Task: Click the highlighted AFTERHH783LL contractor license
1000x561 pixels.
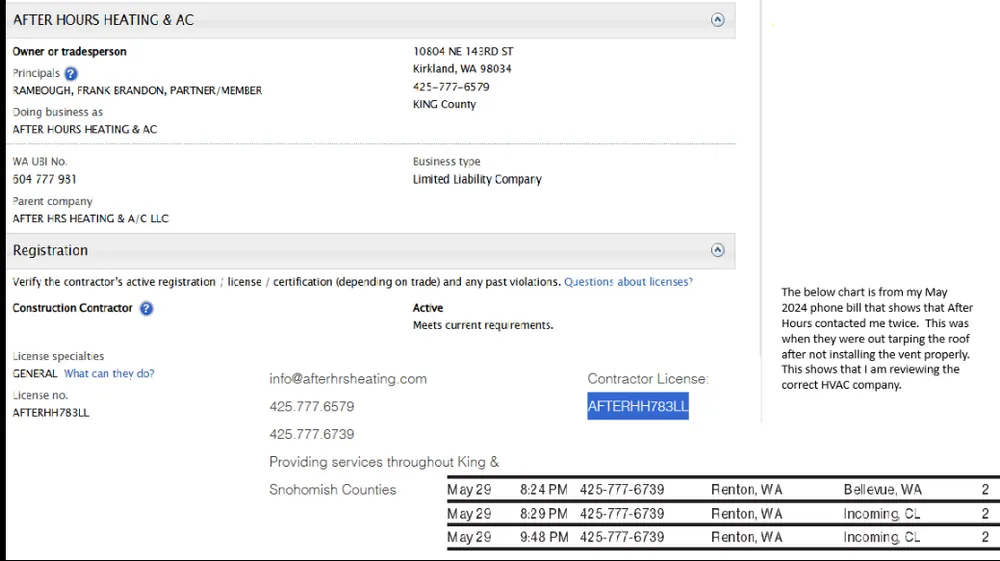Action: [x=638, y=406]
